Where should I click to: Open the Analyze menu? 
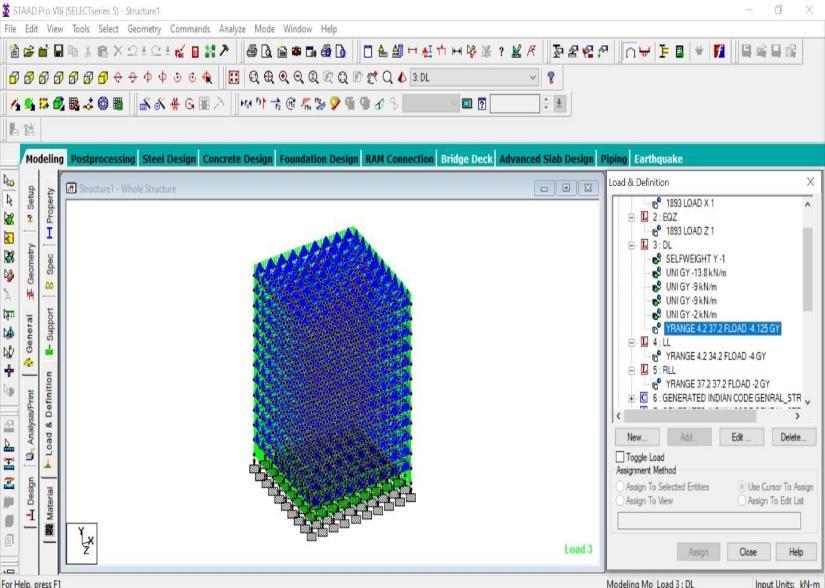click(232, 29)
